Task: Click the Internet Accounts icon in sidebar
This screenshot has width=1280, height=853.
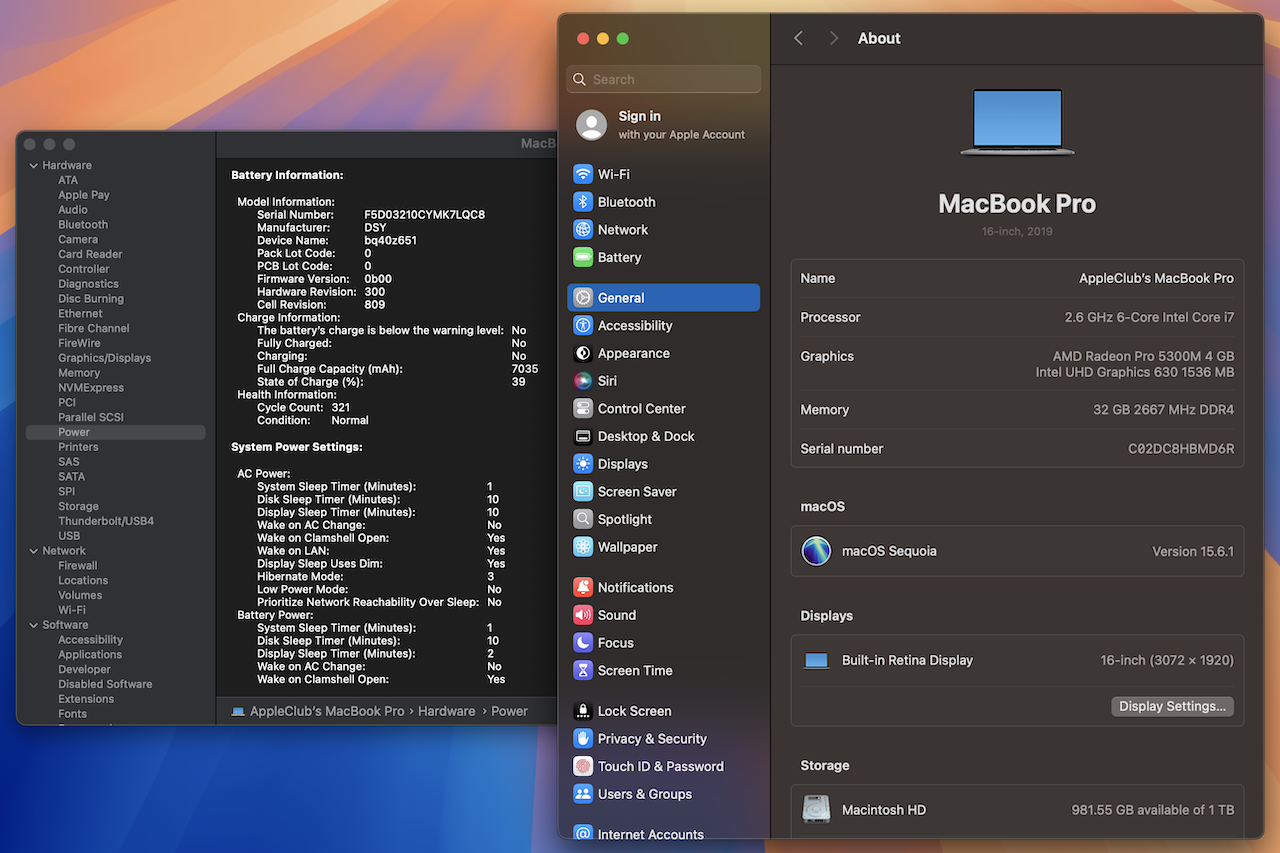Action: pyautogui.click(x=583, y=834)
